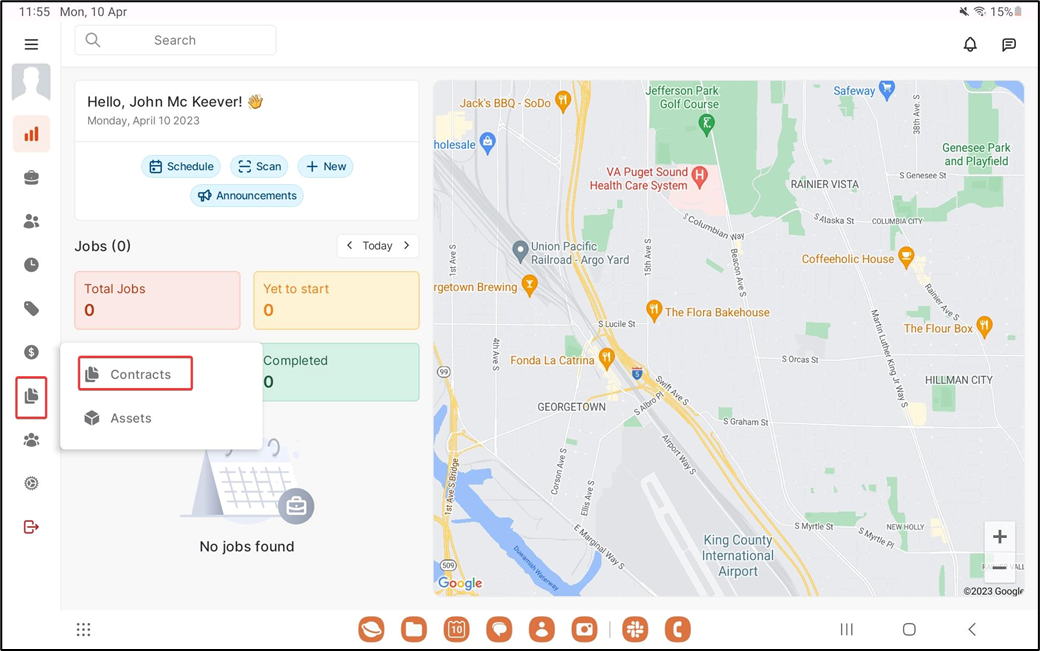Image resolution: width=1040 pixels, height=651 pixels.
Task: Open the jobs briefcase icon in sidebar
Action: pos(31,178)
